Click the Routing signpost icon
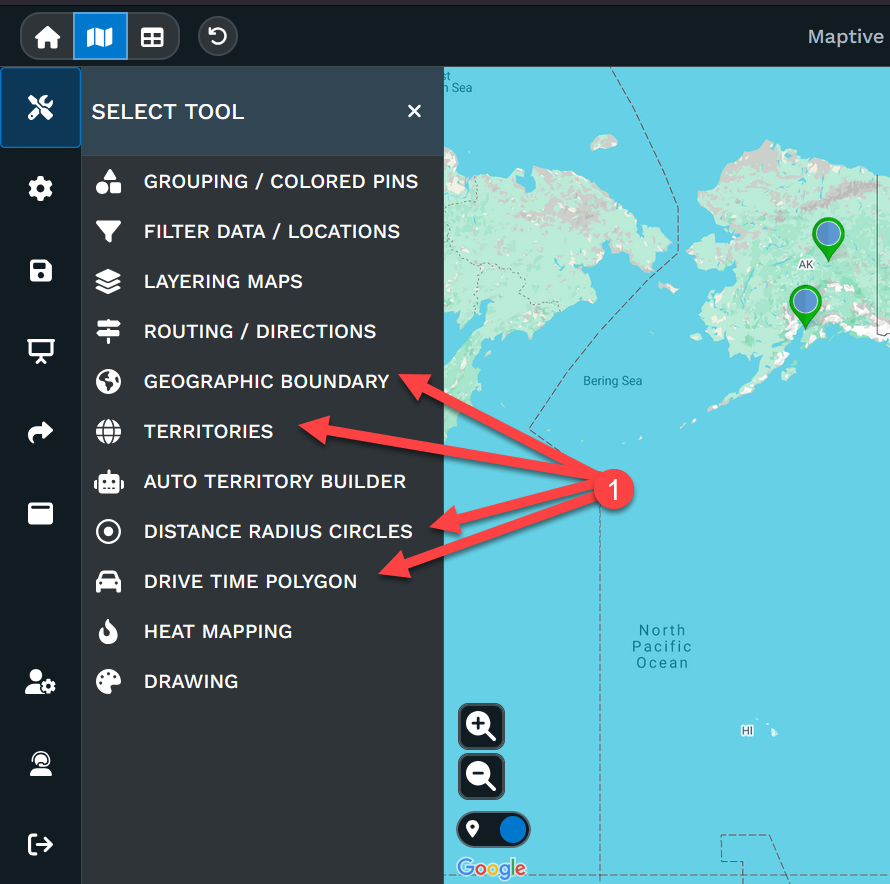 pos(108,332)
